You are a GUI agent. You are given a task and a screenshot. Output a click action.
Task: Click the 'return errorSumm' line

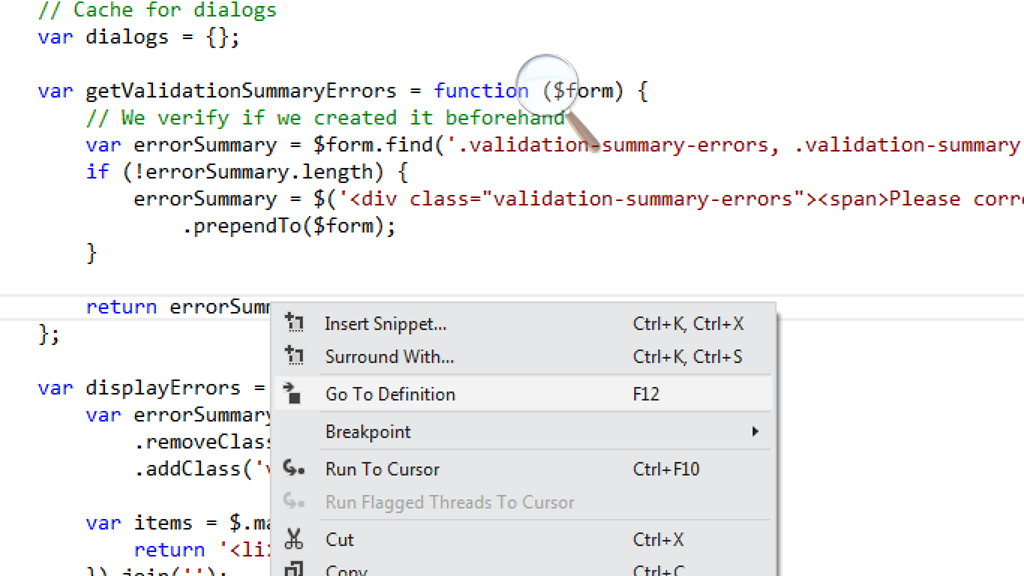coord(178,307)
